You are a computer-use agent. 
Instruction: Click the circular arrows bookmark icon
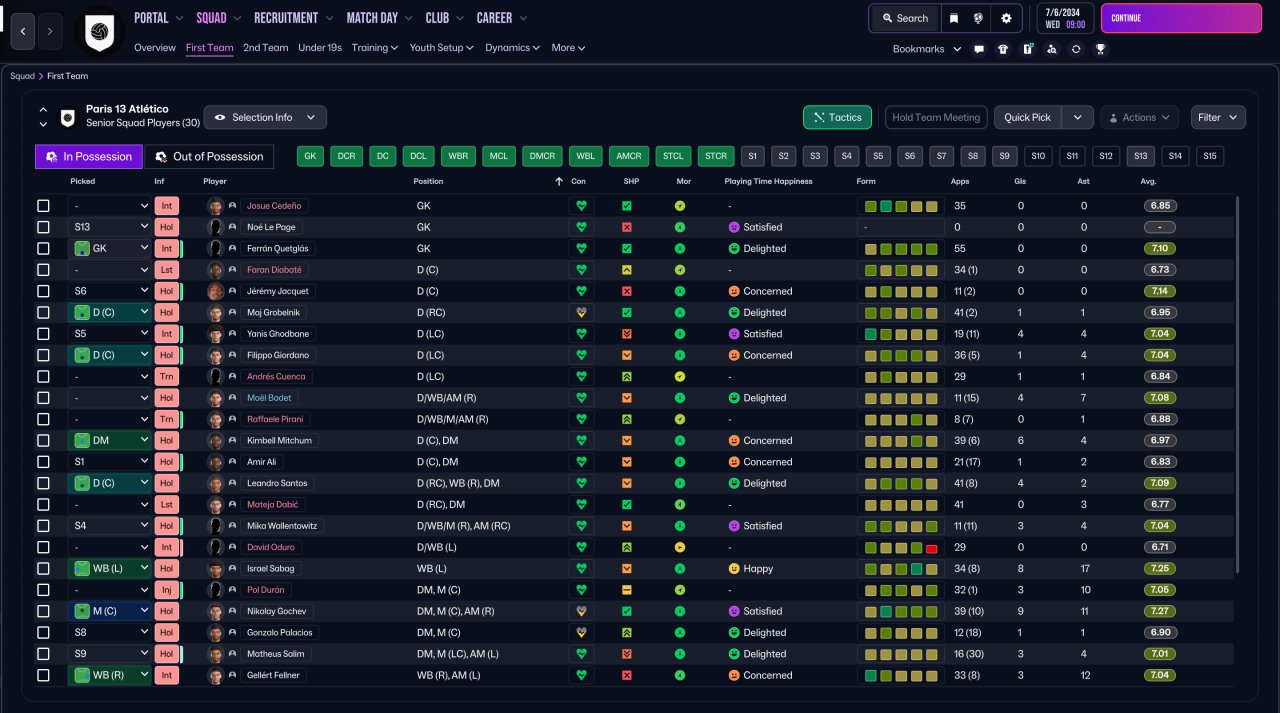coord(1075,49)
